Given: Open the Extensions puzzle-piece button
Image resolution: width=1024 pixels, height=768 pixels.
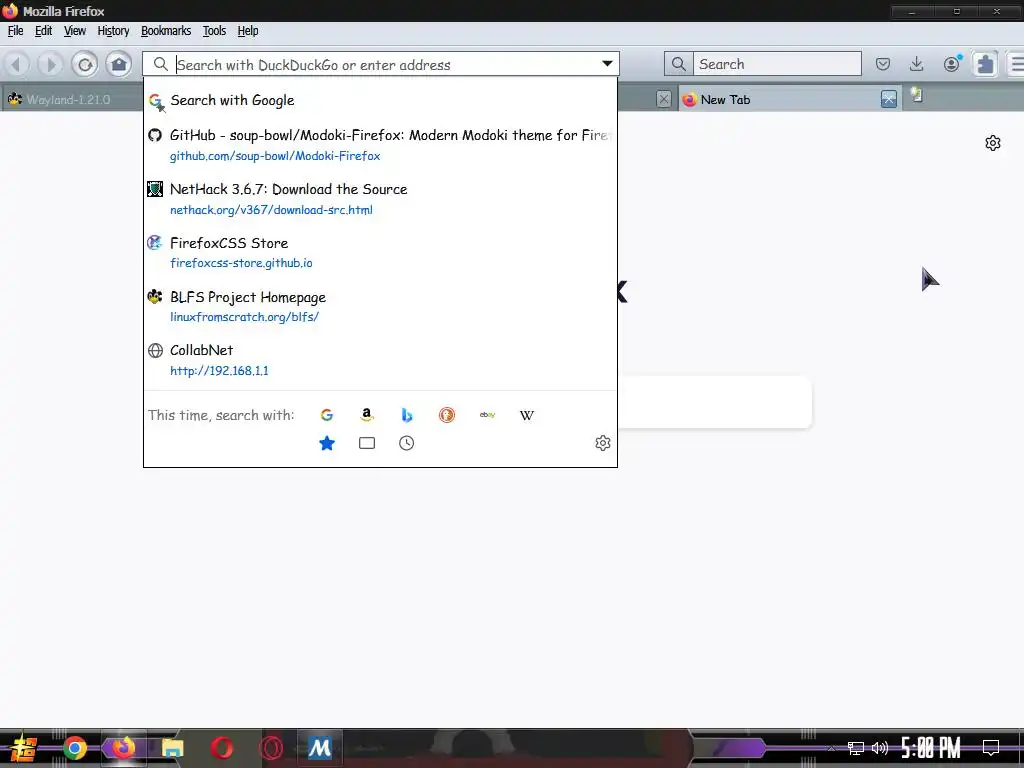Looking at the screenshot, I should click(x=985, y=64).
